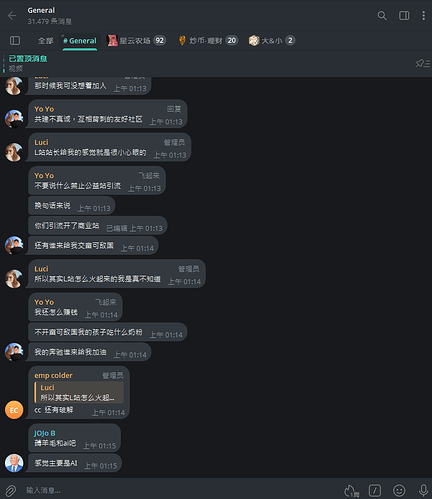This screenshot has width=432, height=499.
Task: Open the EC orange avatar profile
Action: point(14,410)
